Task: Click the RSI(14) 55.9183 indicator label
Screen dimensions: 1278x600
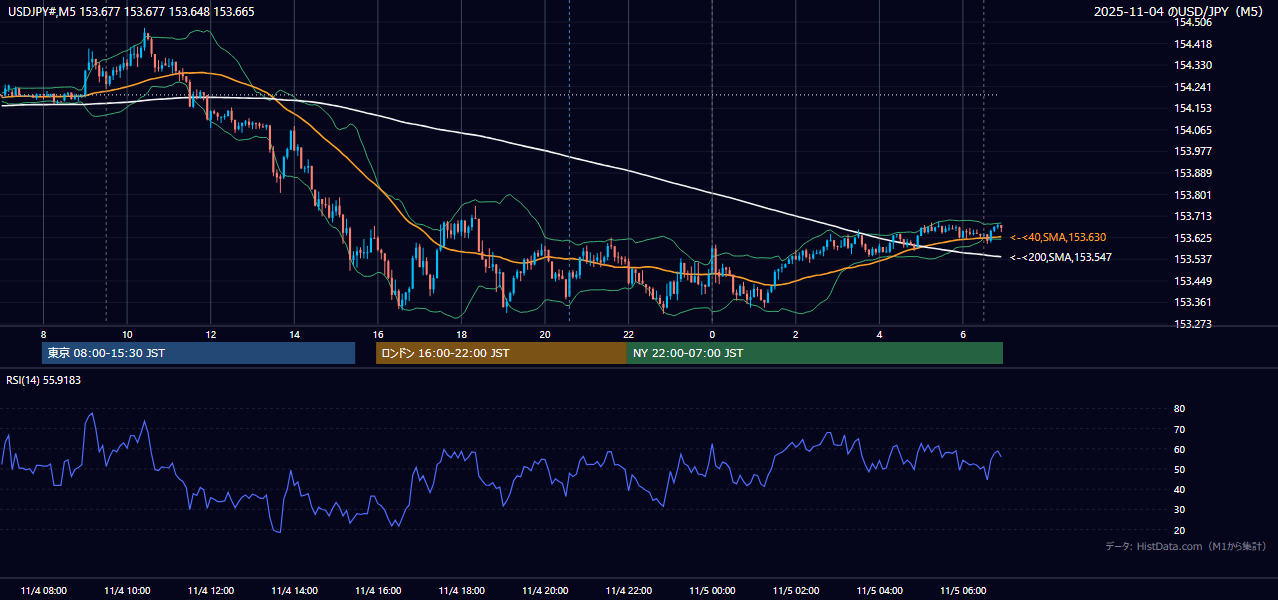Action: click(43, 380)
